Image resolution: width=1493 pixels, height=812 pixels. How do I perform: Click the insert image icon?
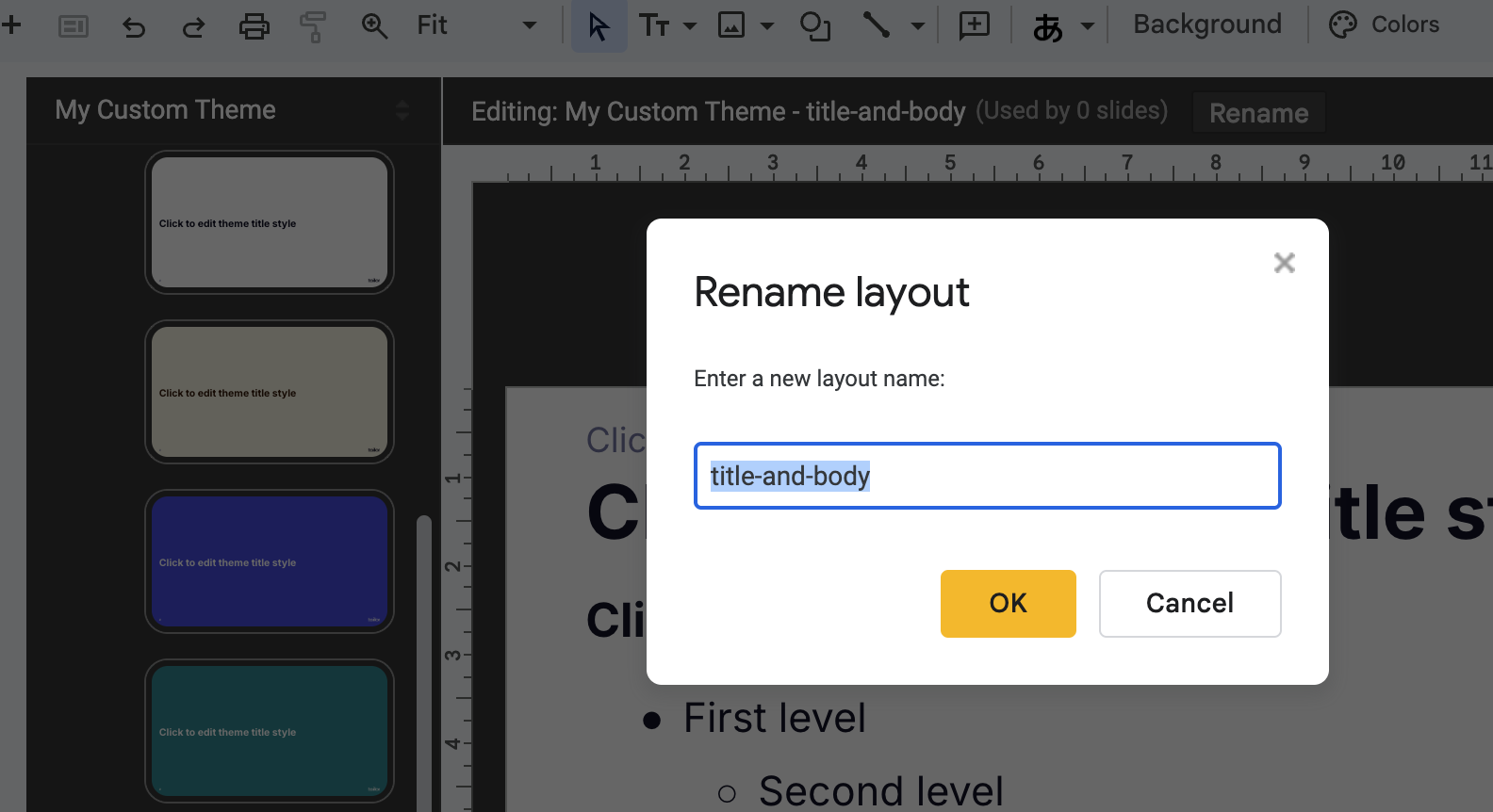731,25
